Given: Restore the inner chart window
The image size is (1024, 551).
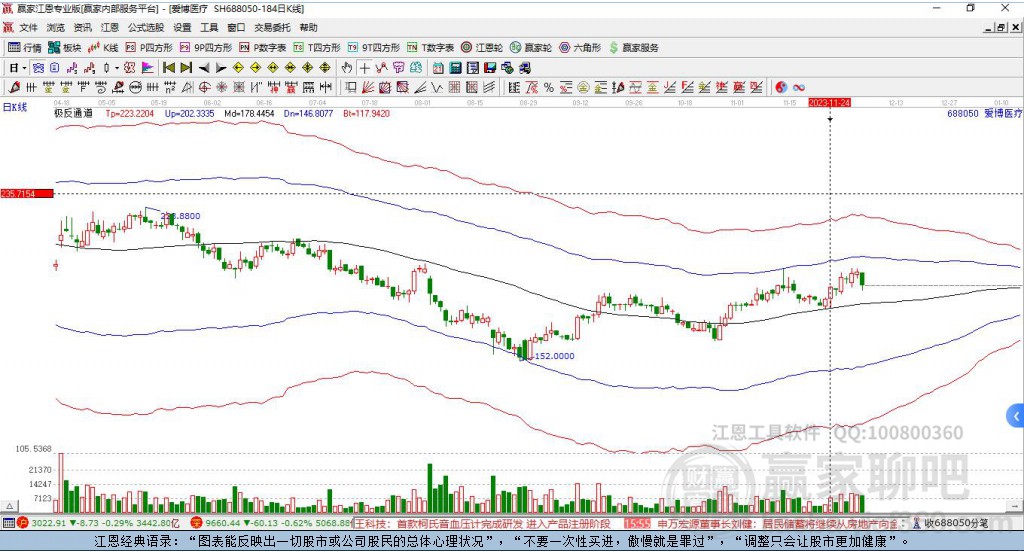Looking at the screenshot, I should point(1001,27).
